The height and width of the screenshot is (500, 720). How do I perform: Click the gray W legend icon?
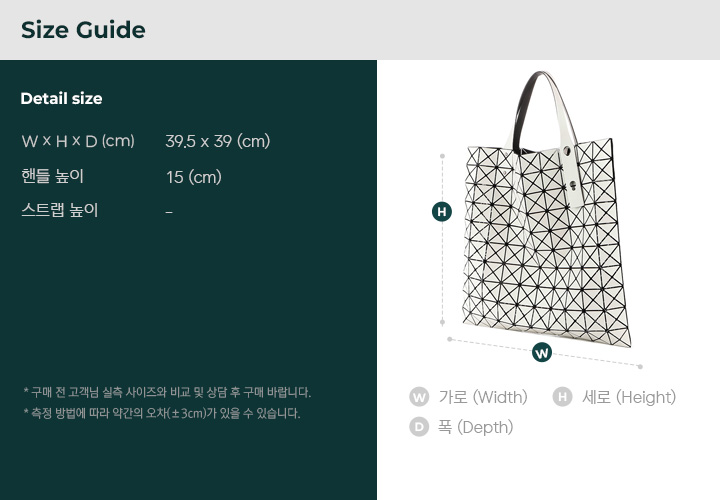point(419,397)
